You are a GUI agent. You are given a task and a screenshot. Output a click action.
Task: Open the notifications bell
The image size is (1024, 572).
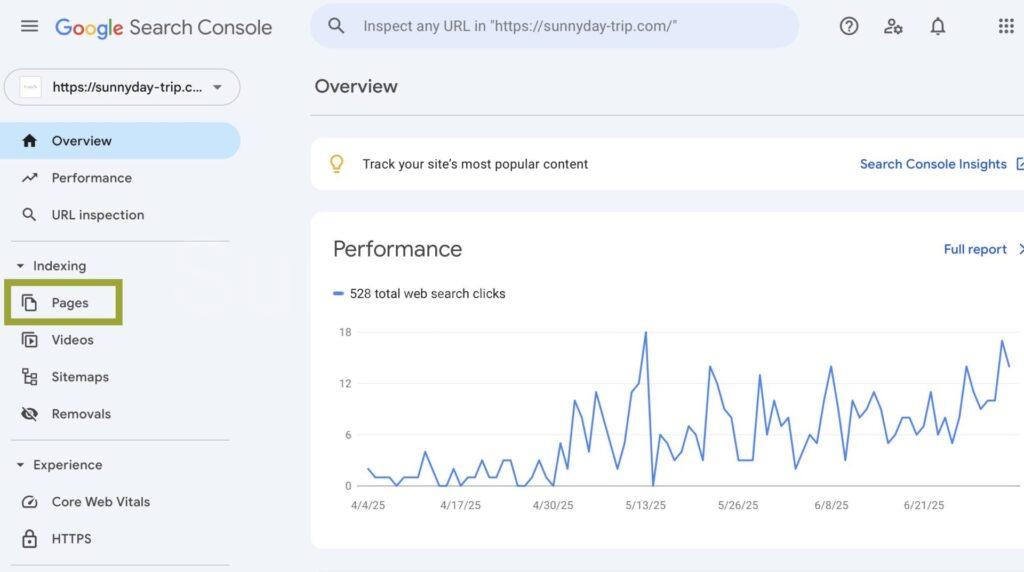click(x=938, y=26)
